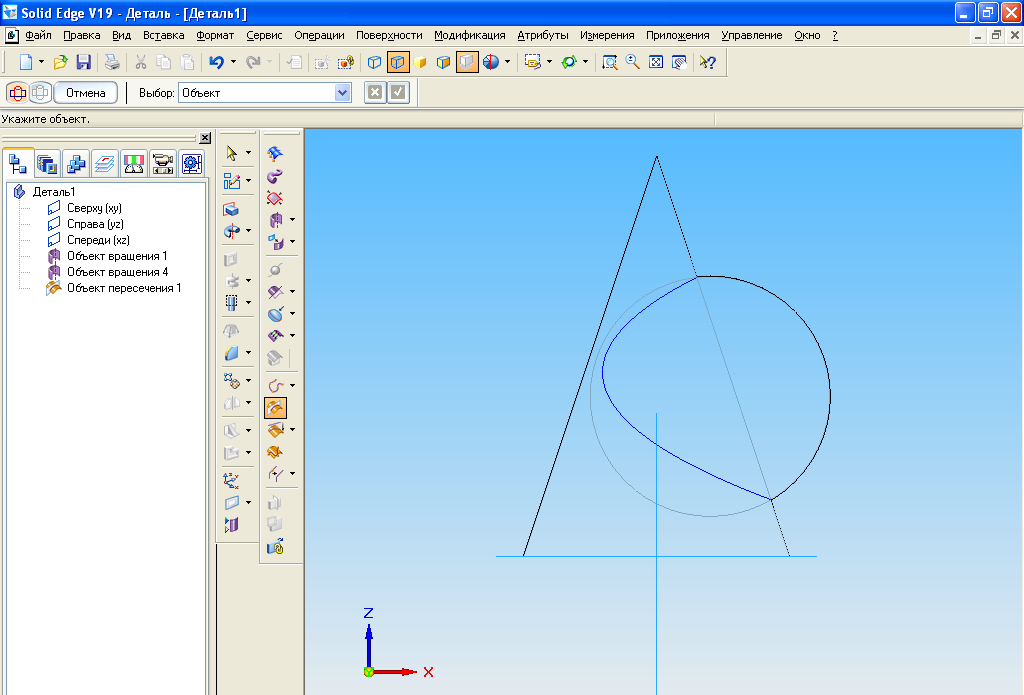Select Объект пересечения 1 in tree
Screen dimensions: 1024x695
coord(124,288)
